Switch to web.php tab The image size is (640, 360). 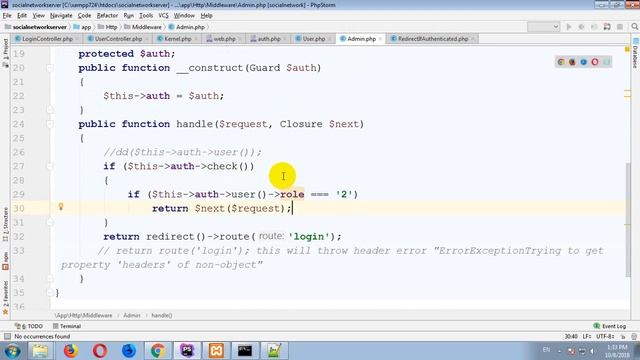[224, 39]
